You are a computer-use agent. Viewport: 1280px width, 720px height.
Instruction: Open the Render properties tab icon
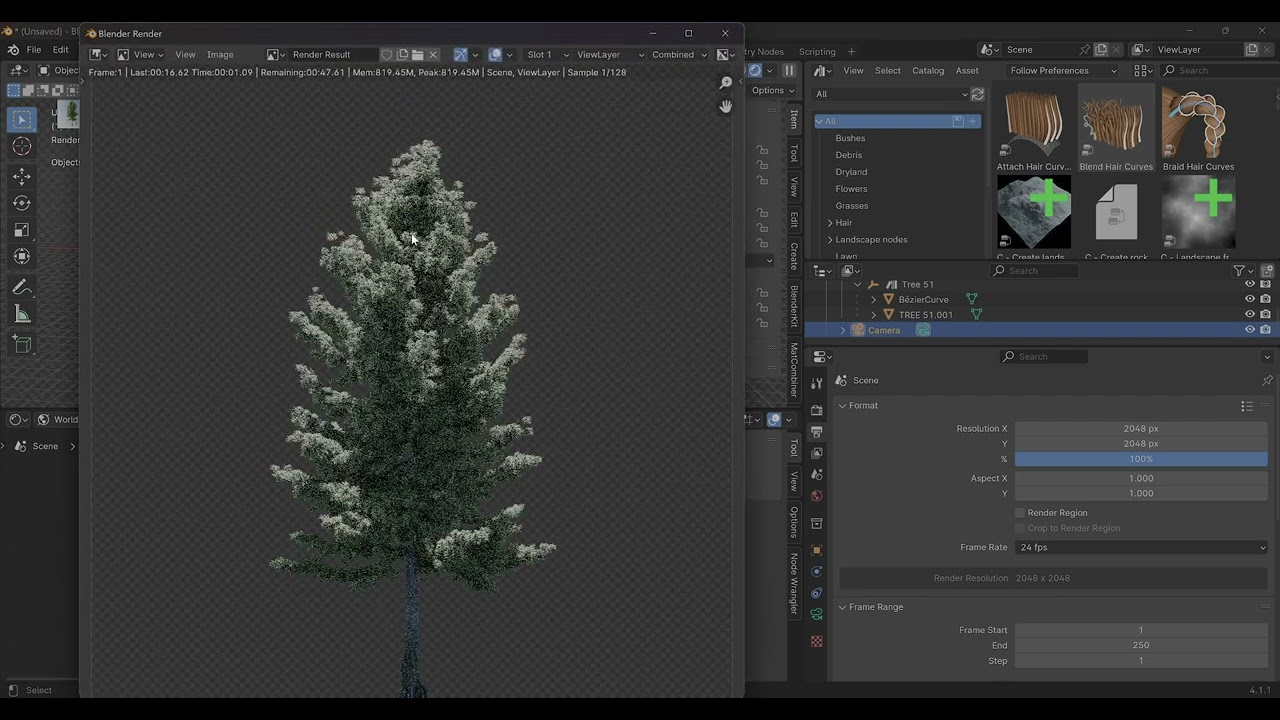pyautogui.click(x=817, y=410)
